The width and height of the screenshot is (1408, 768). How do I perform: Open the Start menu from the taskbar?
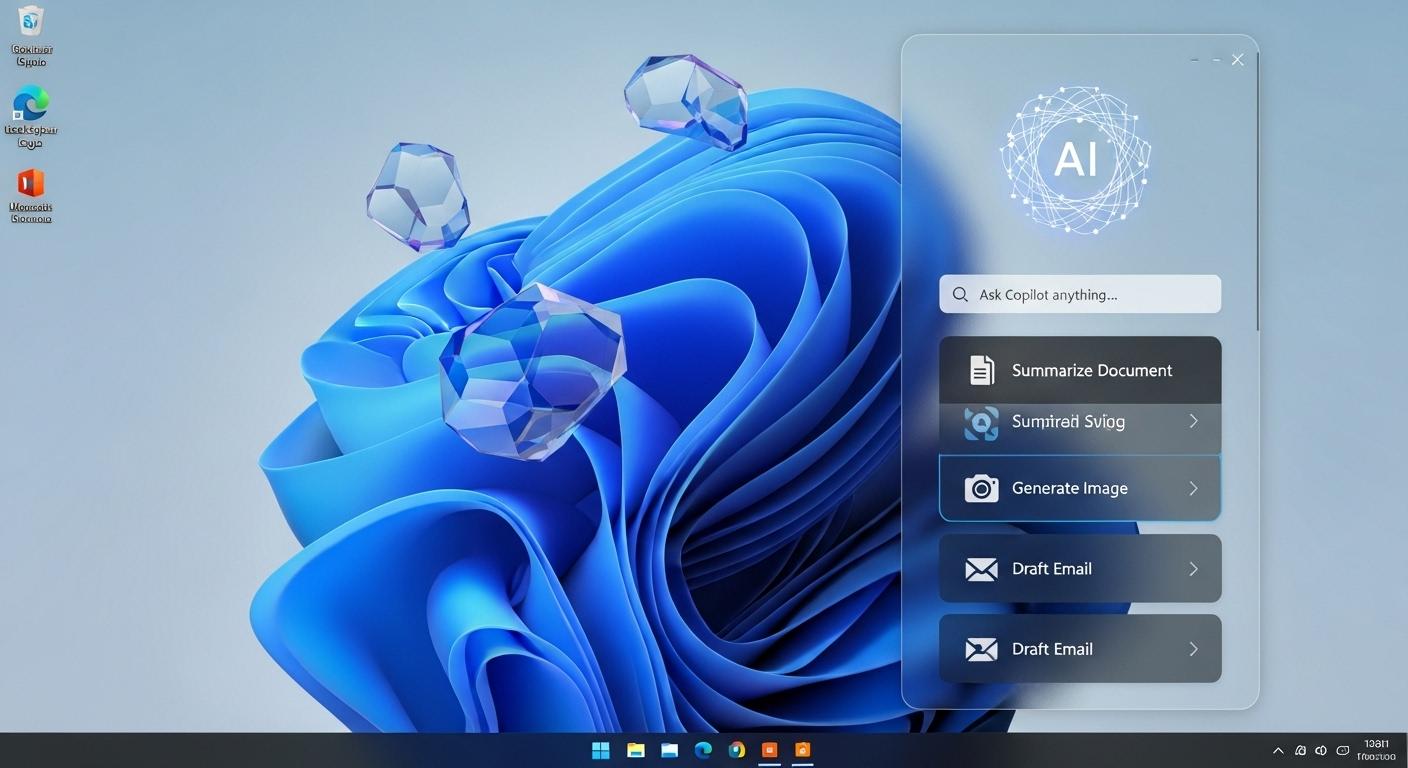coord(600,749)
